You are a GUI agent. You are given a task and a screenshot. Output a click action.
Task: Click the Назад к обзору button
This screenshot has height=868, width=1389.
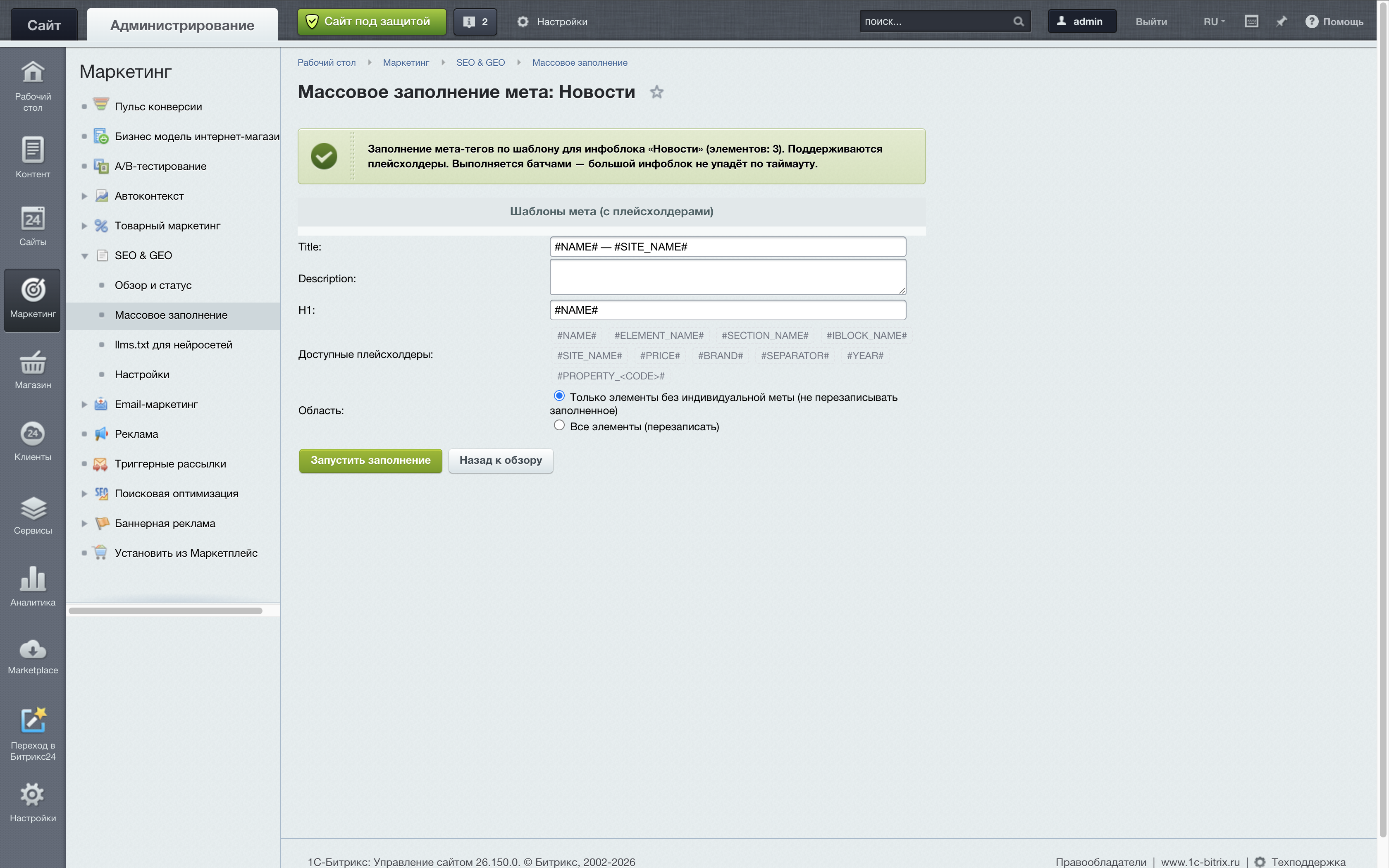tap(501, 460)
